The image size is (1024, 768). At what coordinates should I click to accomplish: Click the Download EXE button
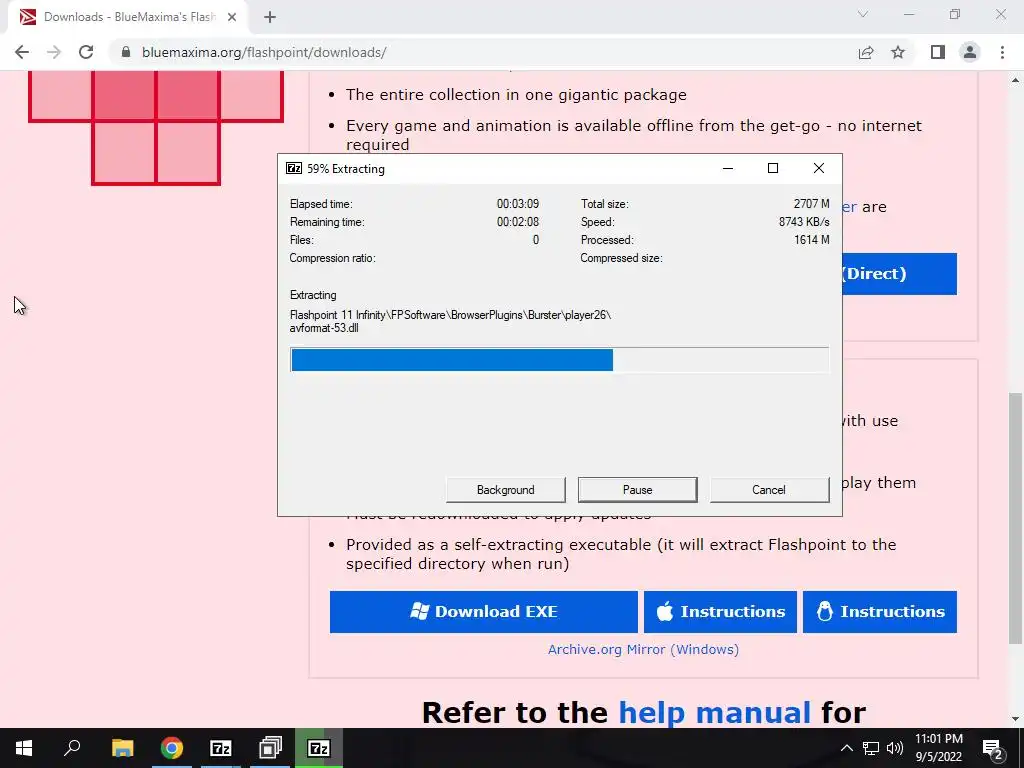483,612
